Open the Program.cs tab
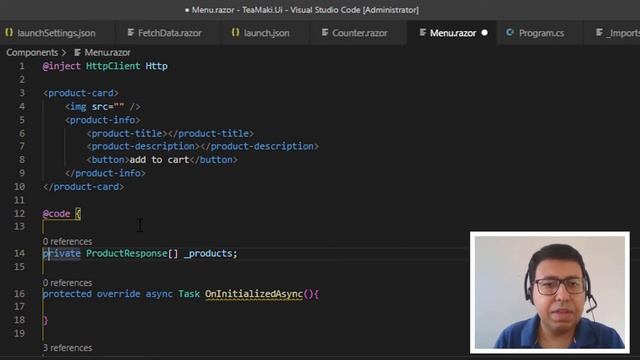This screenshot has width=640, height=360. point(536,33)
